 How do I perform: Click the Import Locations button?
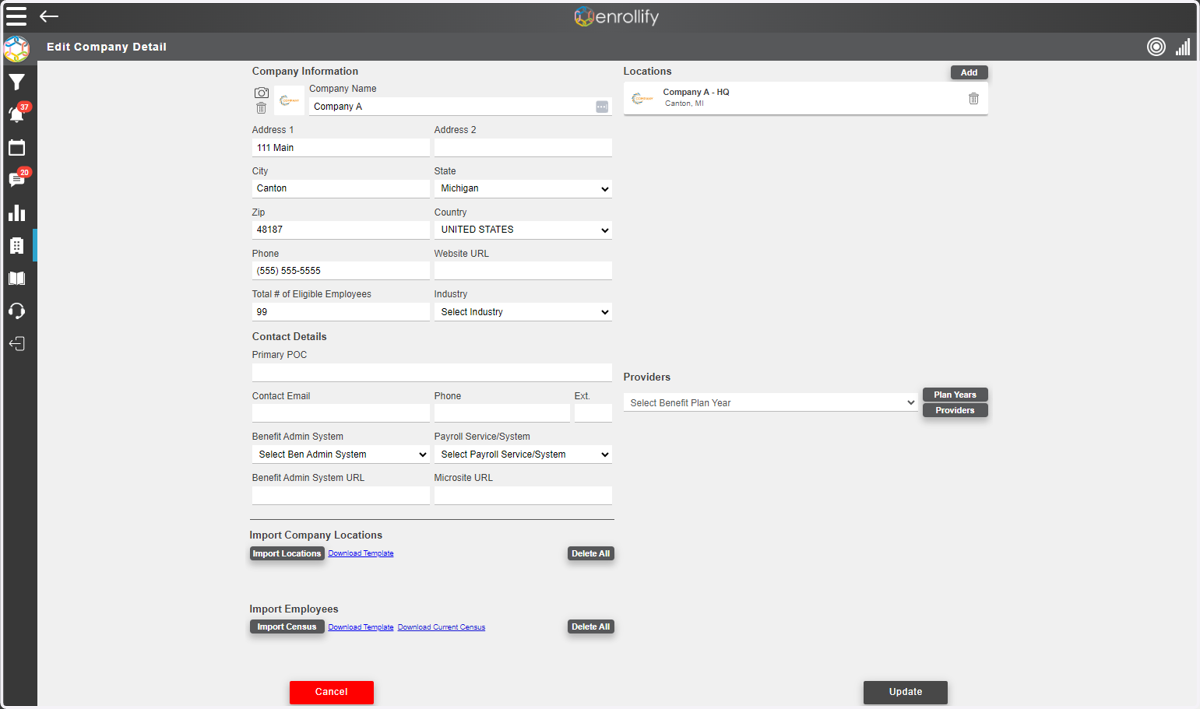[x=287, y=553]
